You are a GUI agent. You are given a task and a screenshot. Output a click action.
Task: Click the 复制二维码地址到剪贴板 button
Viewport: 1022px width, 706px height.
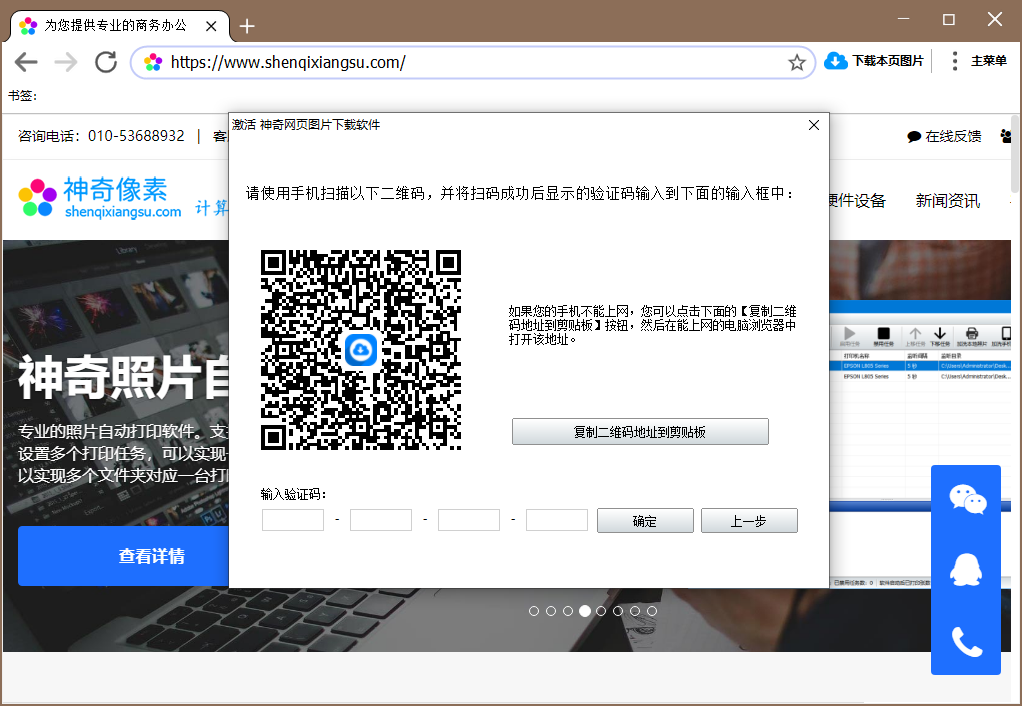pyautogui.click(x=640, y=432)
